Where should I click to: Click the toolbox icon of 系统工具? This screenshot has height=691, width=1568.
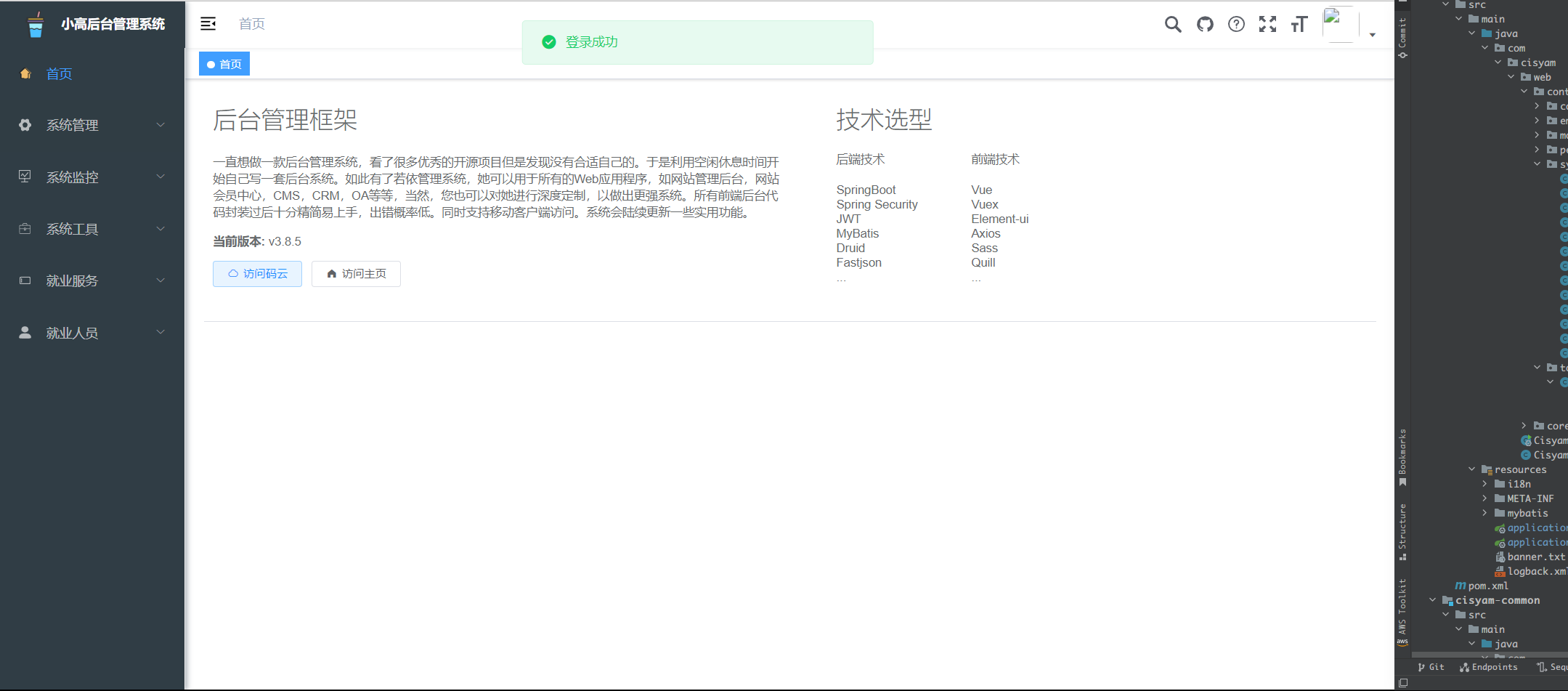pyautogui.click(x=25, y=229)
